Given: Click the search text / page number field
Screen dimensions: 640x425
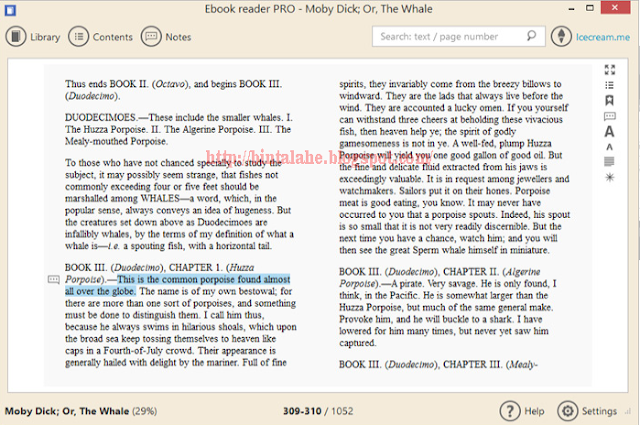Looking at the screenshot, I should [x=458, y=36].
